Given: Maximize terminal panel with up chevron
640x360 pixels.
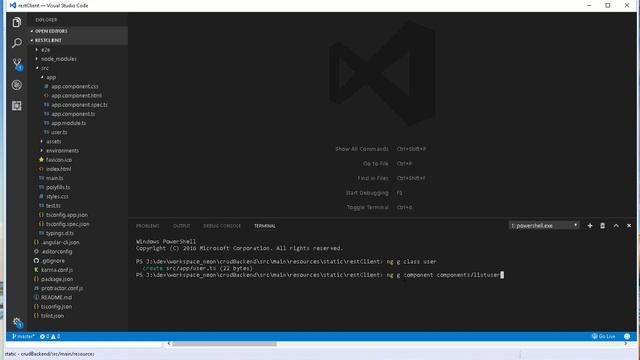Looking at the screenshot, I should pyautogui.click(x=616, y=226).
